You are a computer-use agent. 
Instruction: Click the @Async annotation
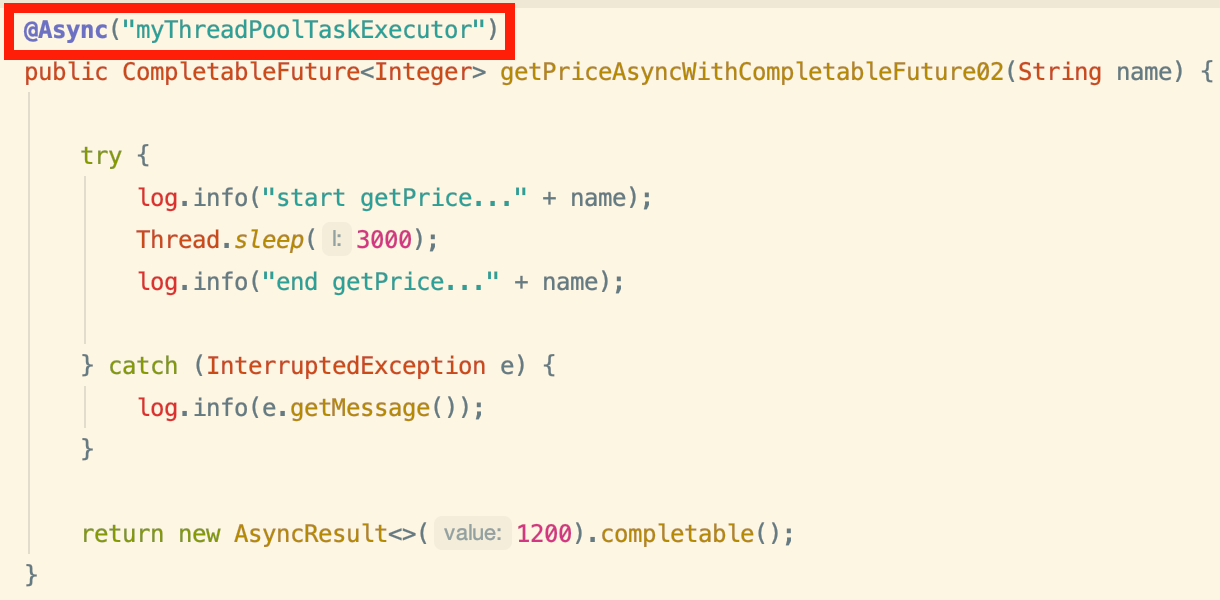pyautogui.click(x=66, y=30)
